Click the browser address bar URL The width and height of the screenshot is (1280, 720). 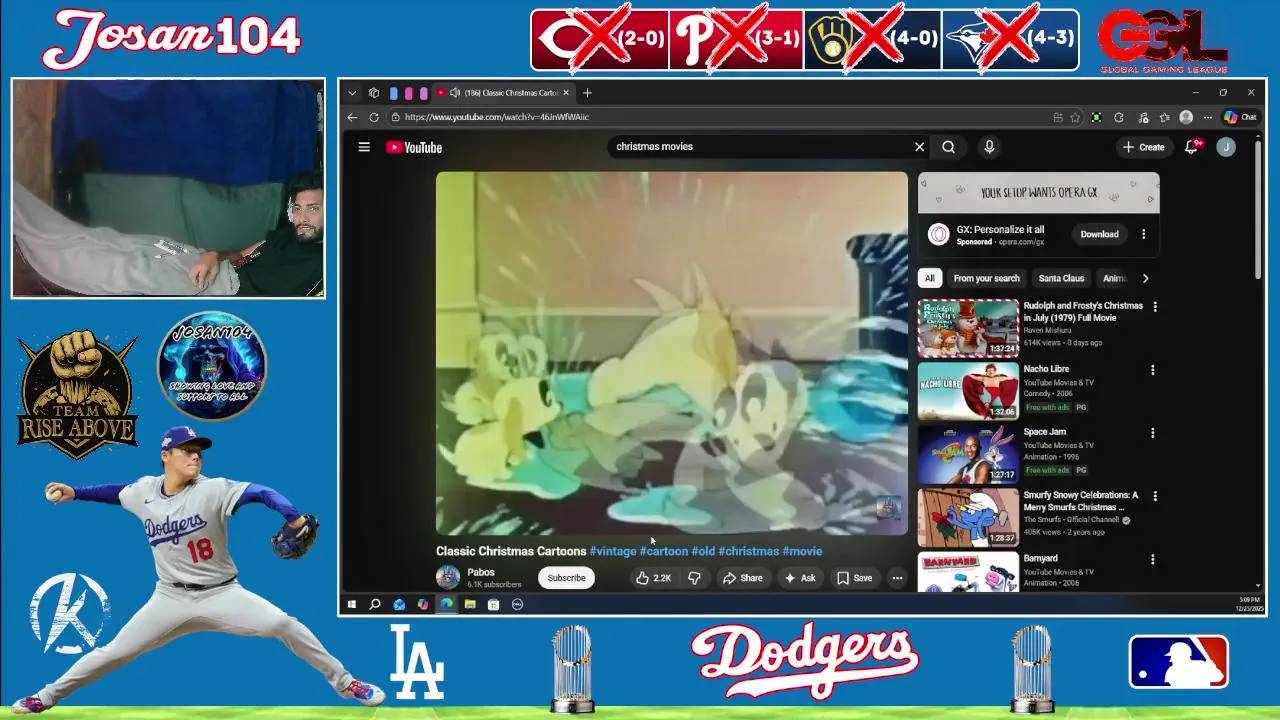pos(497,117)
